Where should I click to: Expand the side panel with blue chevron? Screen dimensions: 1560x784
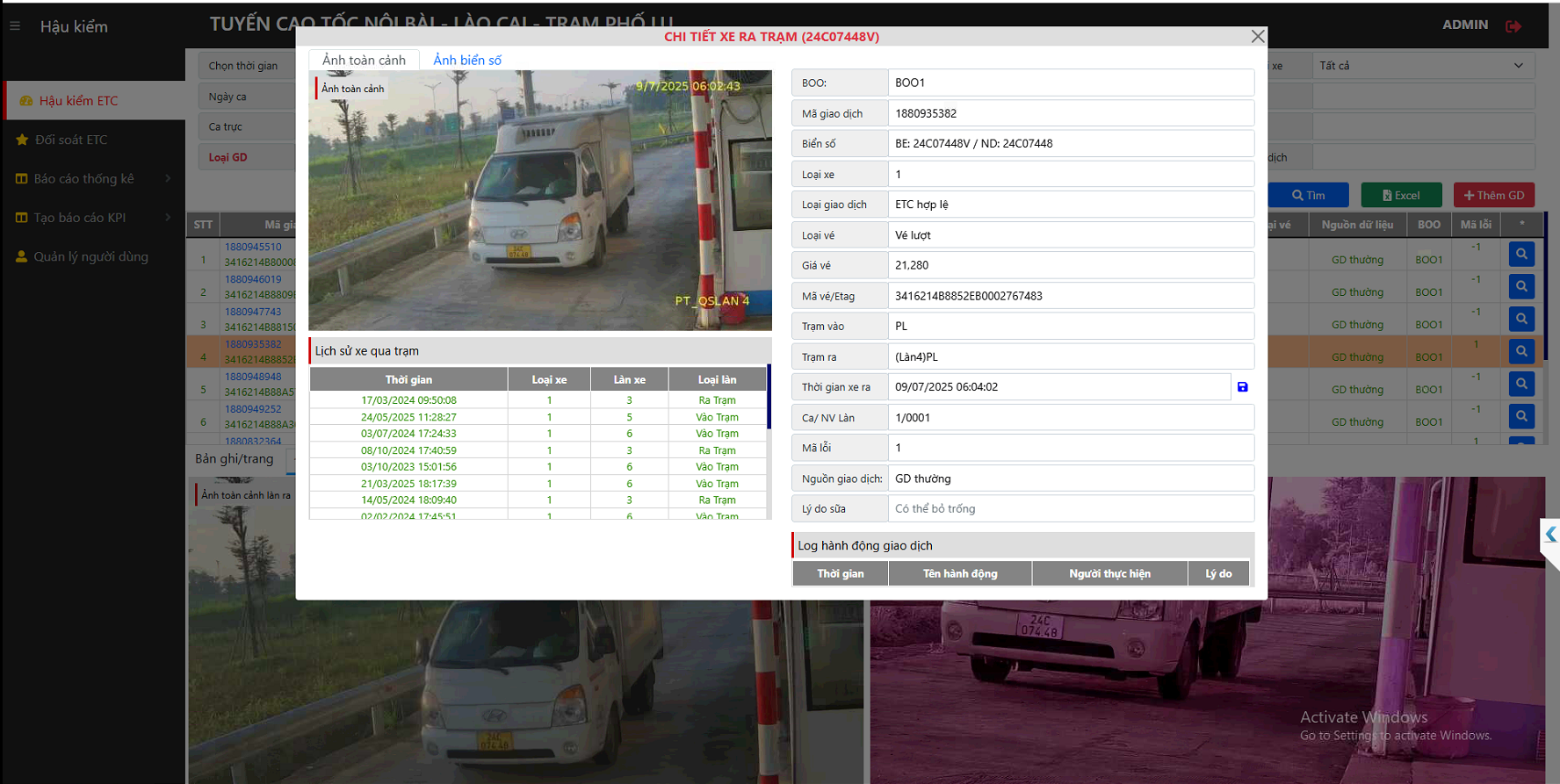(1550, 534)
